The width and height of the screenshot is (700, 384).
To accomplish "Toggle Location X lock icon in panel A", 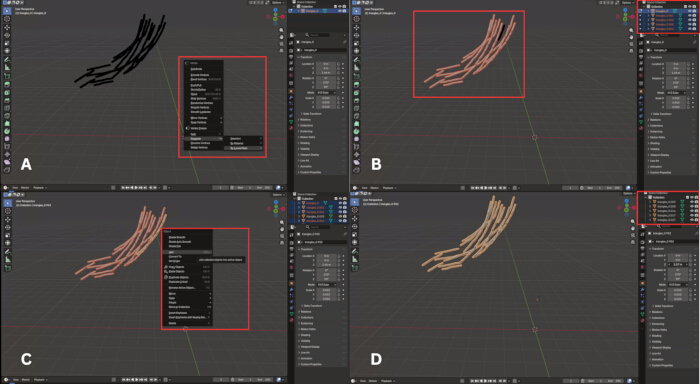I will [338, 64].
